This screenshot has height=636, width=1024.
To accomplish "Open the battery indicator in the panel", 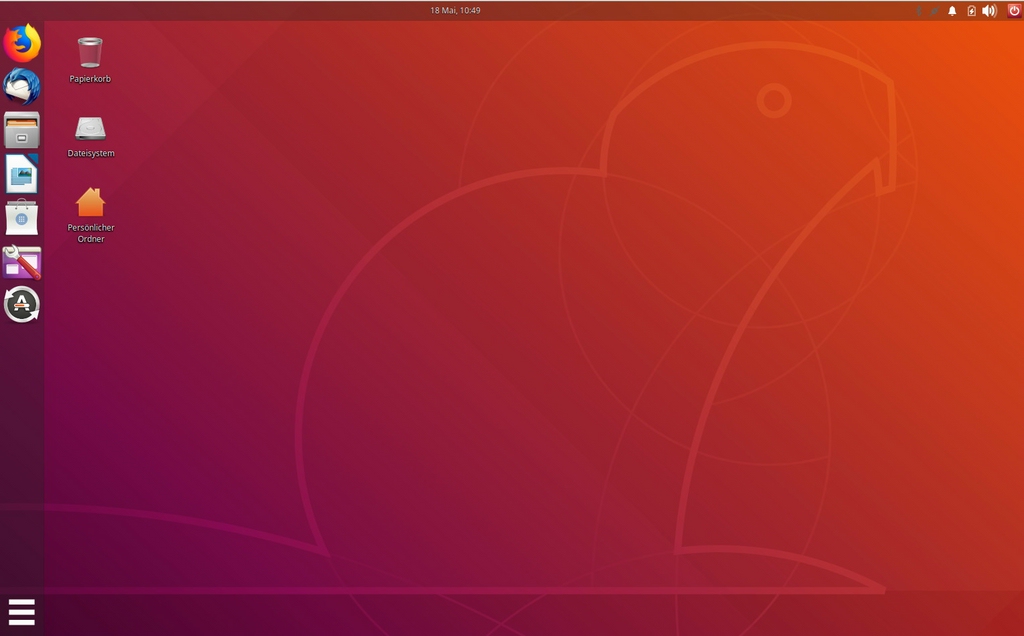I will click(971, 10).
